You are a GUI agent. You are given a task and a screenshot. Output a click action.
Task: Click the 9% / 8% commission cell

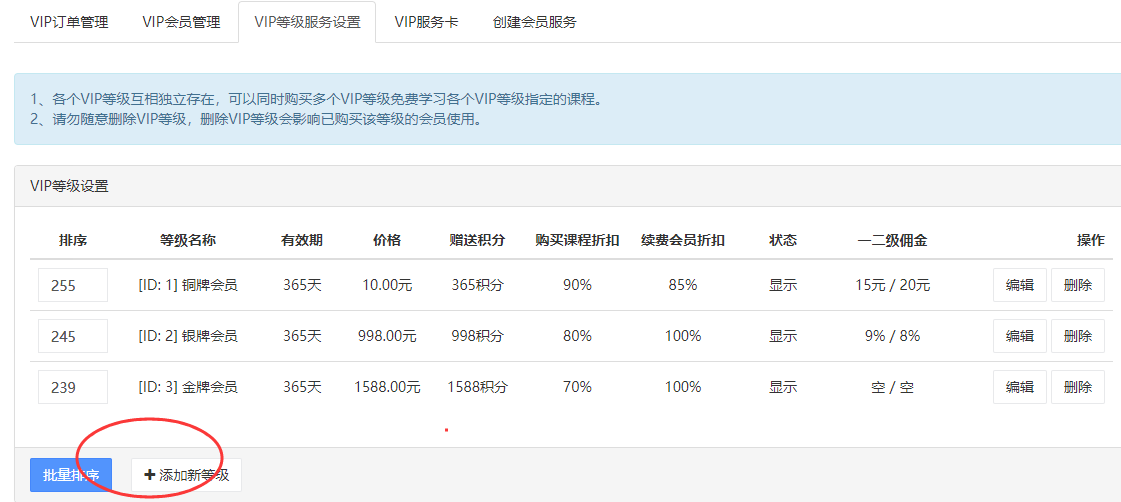tap(892, 336)
